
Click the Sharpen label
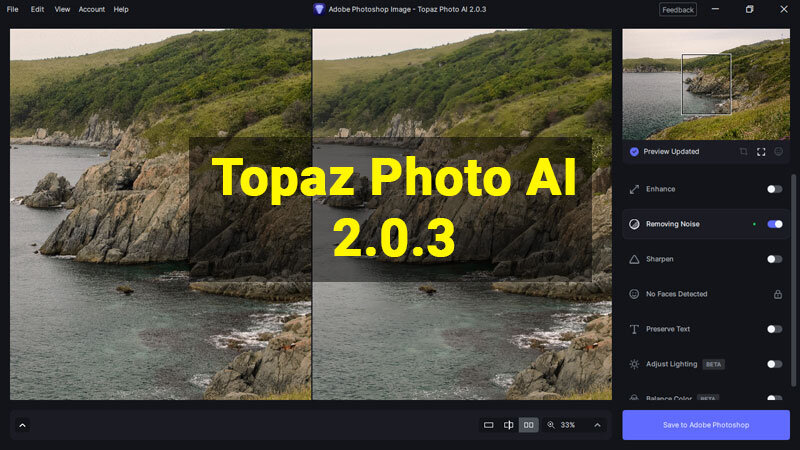click(660, 259)
